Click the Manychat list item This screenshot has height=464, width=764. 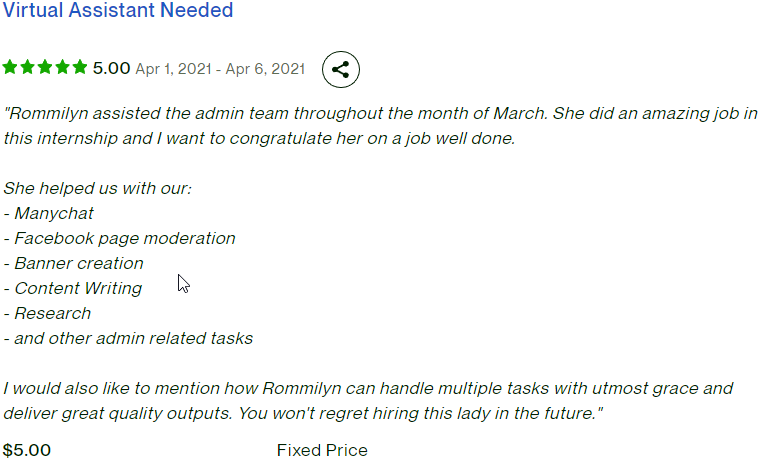click(48, 213)
